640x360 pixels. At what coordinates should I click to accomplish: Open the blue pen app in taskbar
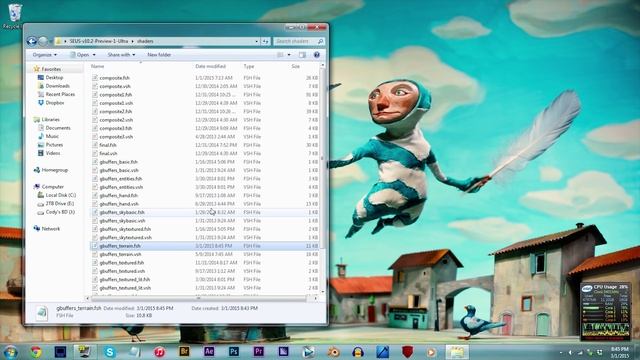(x=382, y=352)
